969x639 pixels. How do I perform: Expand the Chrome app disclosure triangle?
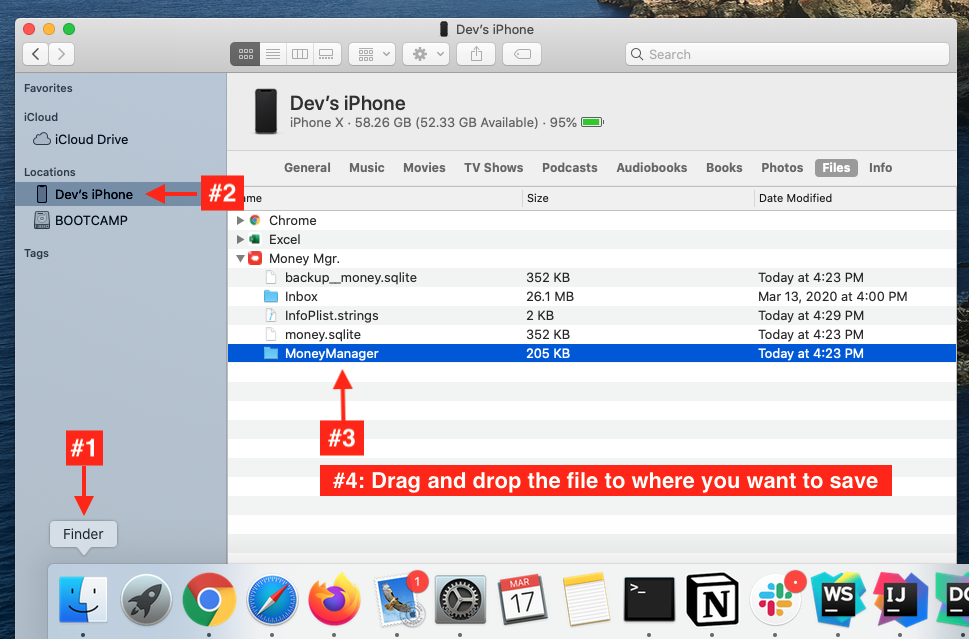pos(240,221)
